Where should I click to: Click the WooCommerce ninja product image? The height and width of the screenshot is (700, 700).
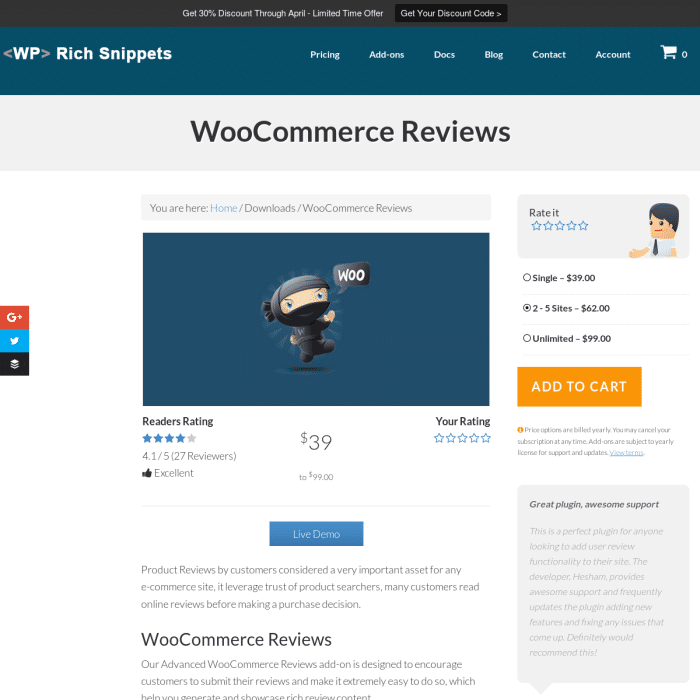[x=316, y=319]
